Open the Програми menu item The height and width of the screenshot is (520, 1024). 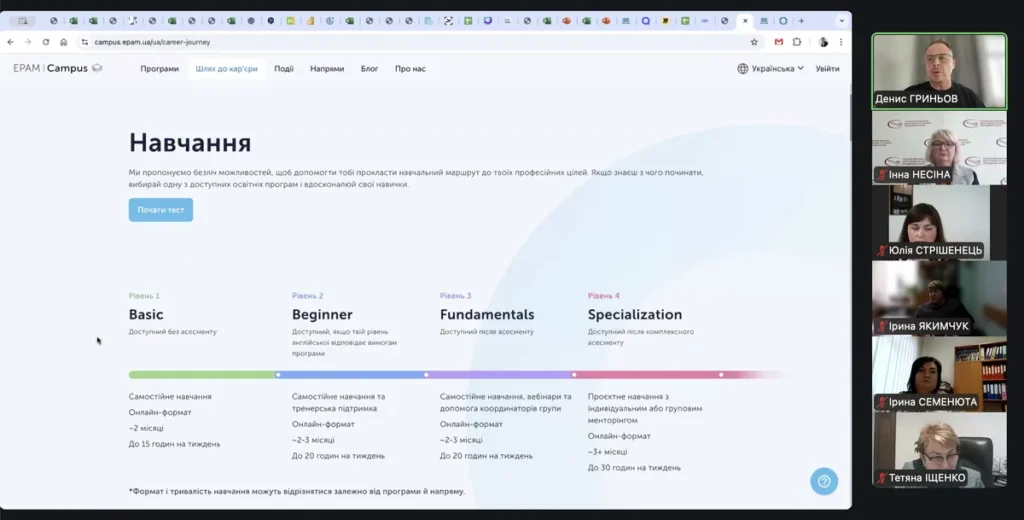pos(159,69)
